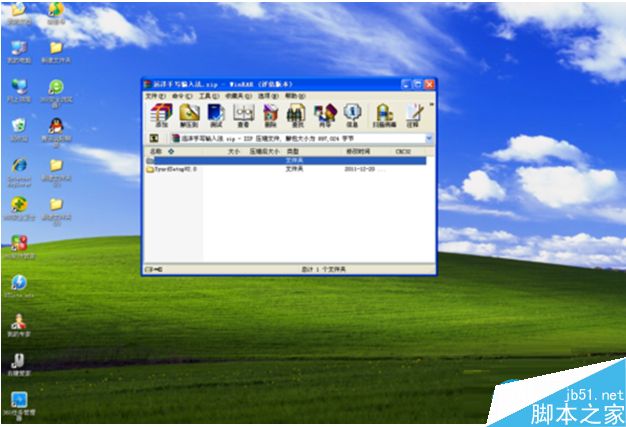
Task: Run the Test (测试) archive tool
Action: (x=216, y=115)
